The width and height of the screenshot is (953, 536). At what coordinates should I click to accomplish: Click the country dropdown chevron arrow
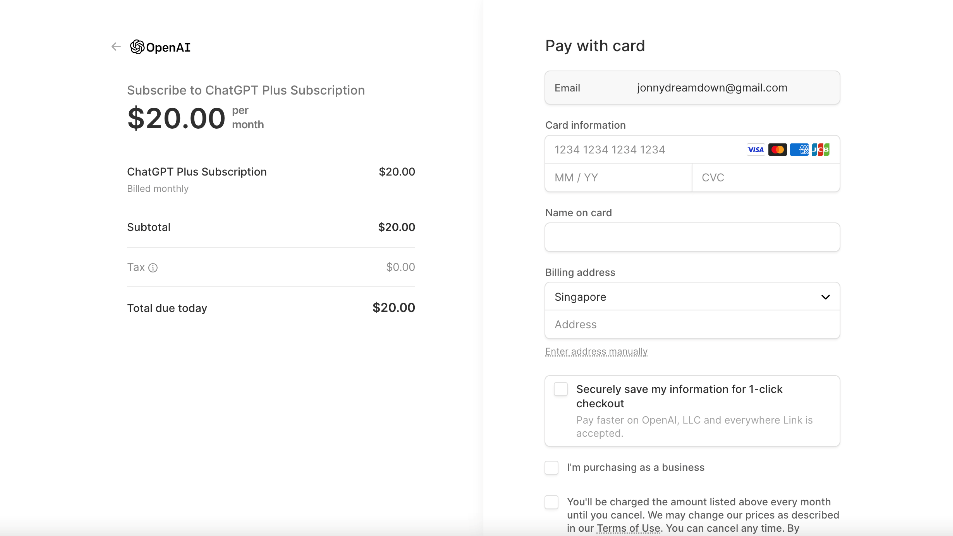click(826, 297)
